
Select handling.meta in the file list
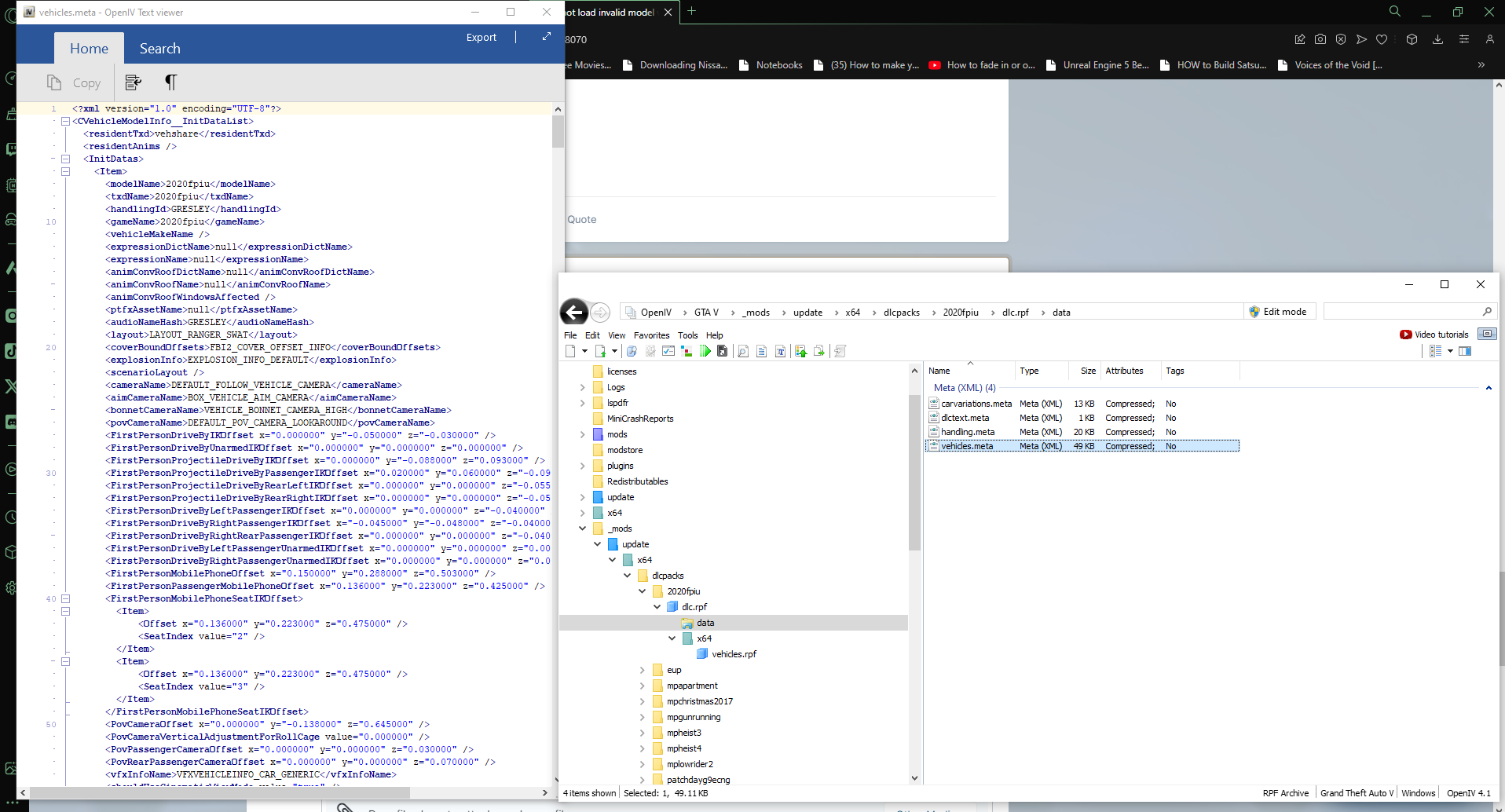tap(968, 432)
